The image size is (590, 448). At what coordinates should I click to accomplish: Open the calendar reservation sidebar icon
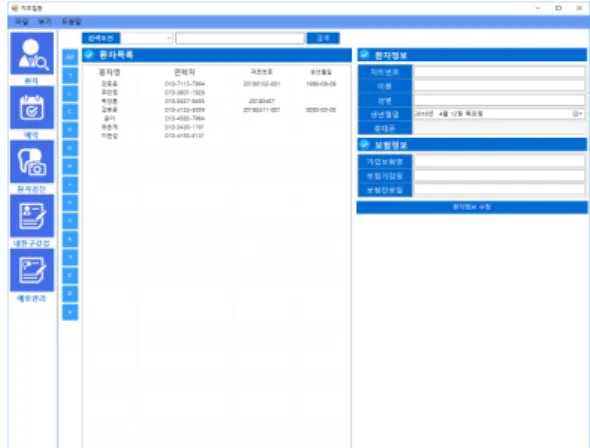tap(32, 108)
